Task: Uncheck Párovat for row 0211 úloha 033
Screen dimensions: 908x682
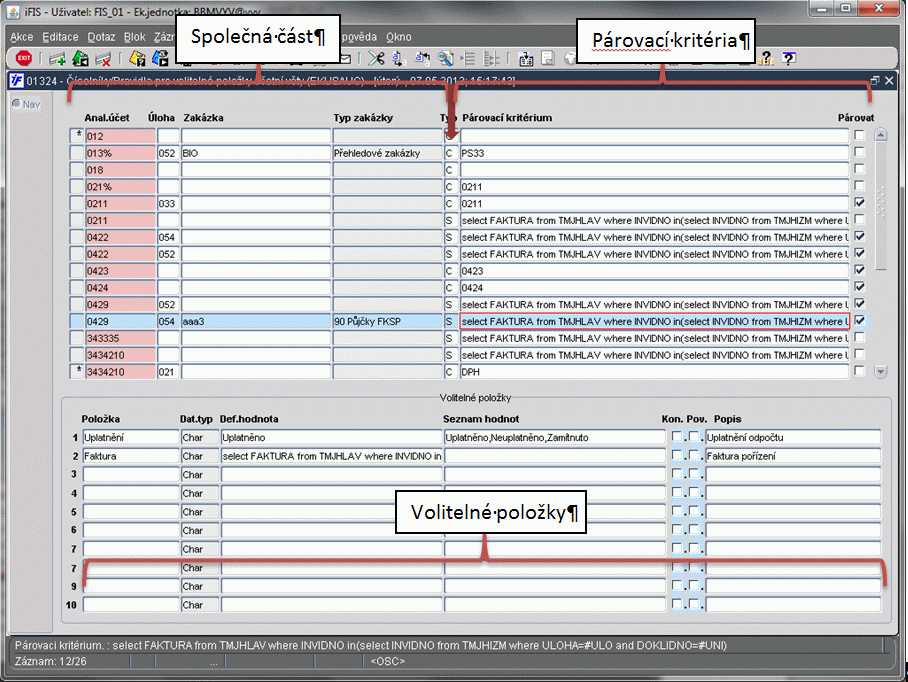Action: pyautogui.click(x=859, y=203)
